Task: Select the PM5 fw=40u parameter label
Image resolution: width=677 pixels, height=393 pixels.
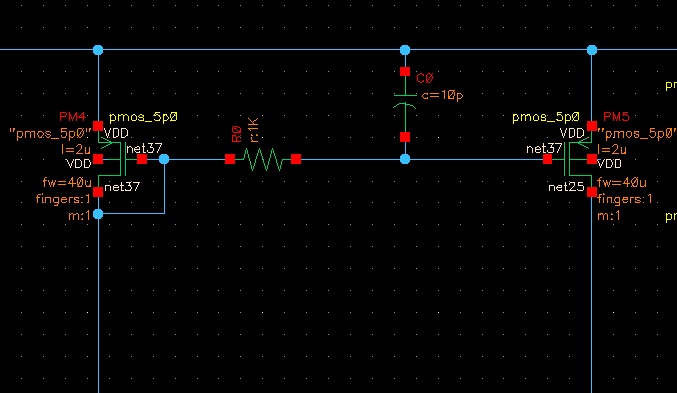Action: (622, 183)
